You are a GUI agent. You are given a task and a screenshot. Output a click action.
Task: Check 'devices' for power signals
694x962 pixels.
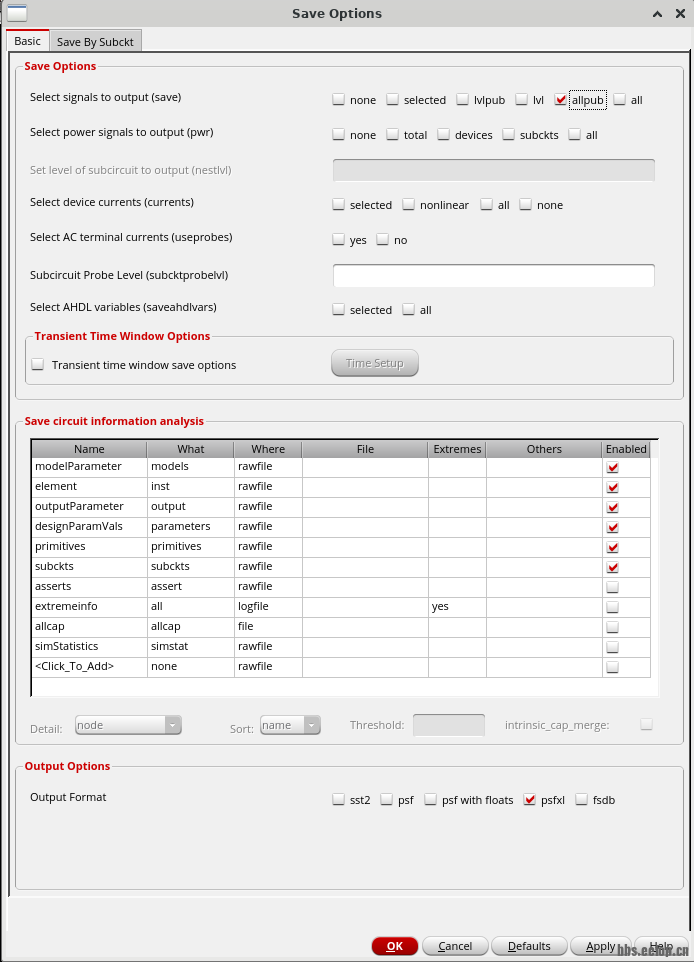[x=443, y=134]
